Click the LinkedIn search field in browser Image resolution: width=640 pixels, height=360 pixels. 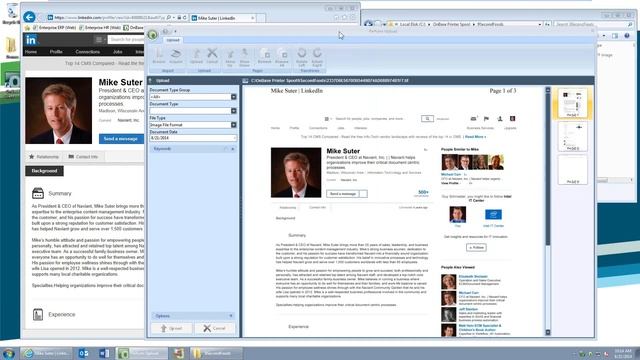[126, 39]
